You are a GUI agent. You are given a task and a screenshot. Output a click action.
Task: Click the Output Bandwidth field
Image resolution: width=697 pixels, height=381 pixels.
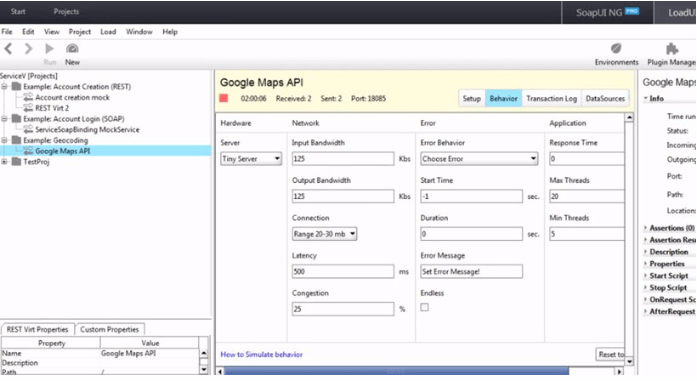point(343,196)
